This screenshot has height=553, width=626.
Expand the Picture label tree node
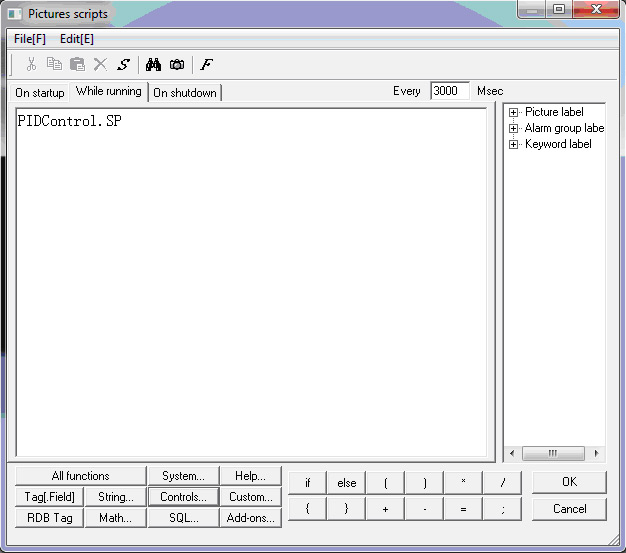pyautogui.click(x=513, y=113)
